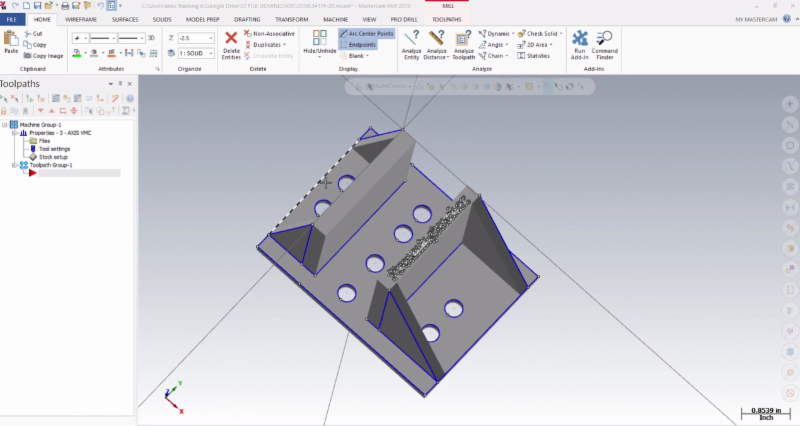Click the G1 post icon in Toolpaths panel
Screen dimensions: 800x426
pos(87,98)
